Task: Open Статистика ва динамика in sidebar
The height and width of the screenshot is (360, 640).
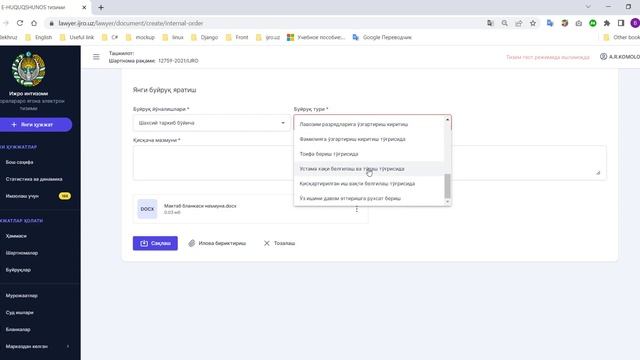Action: point(34,179)
